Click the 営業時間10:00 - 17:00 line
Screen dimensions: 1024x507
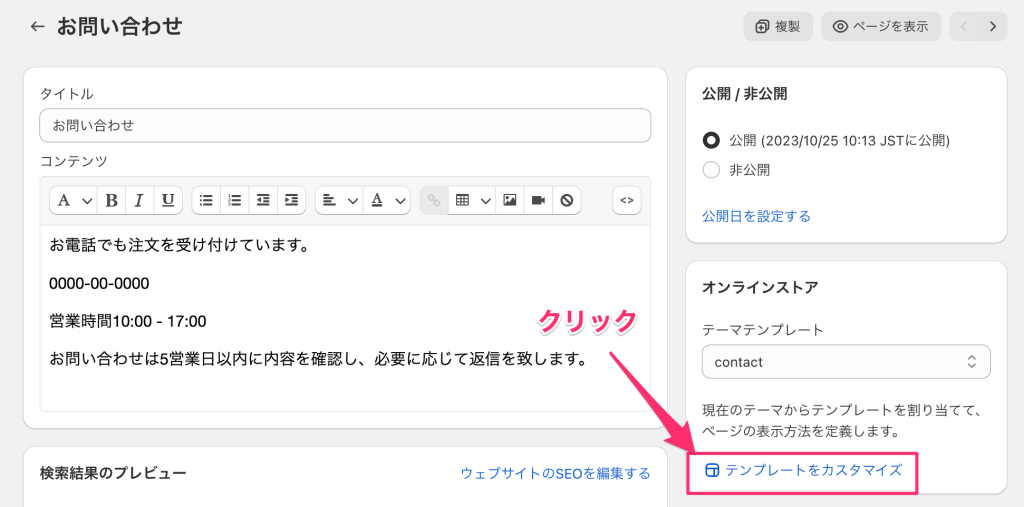pos(128,321)
